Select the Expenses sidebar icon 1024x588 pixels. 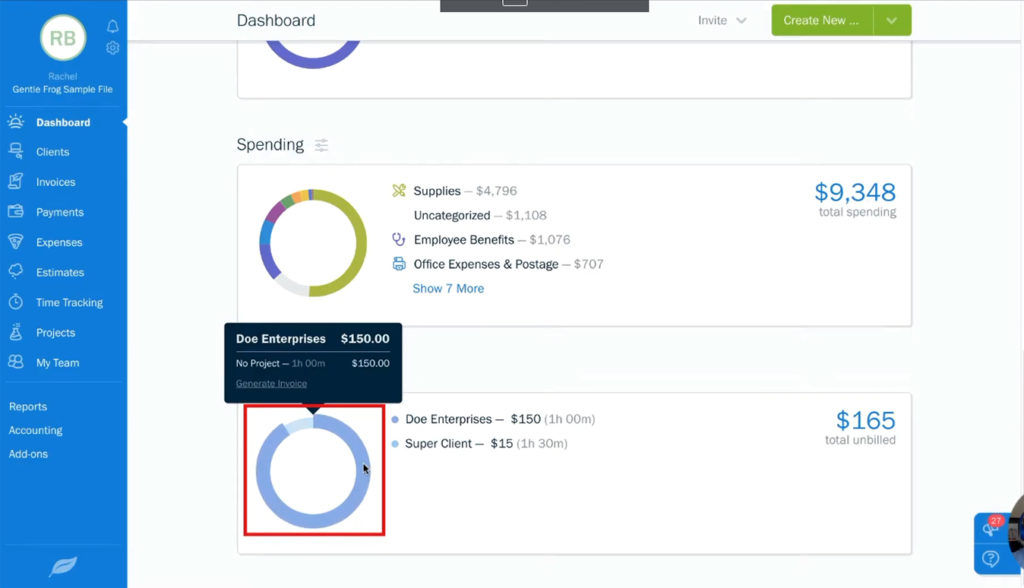(x=52, y=242)
